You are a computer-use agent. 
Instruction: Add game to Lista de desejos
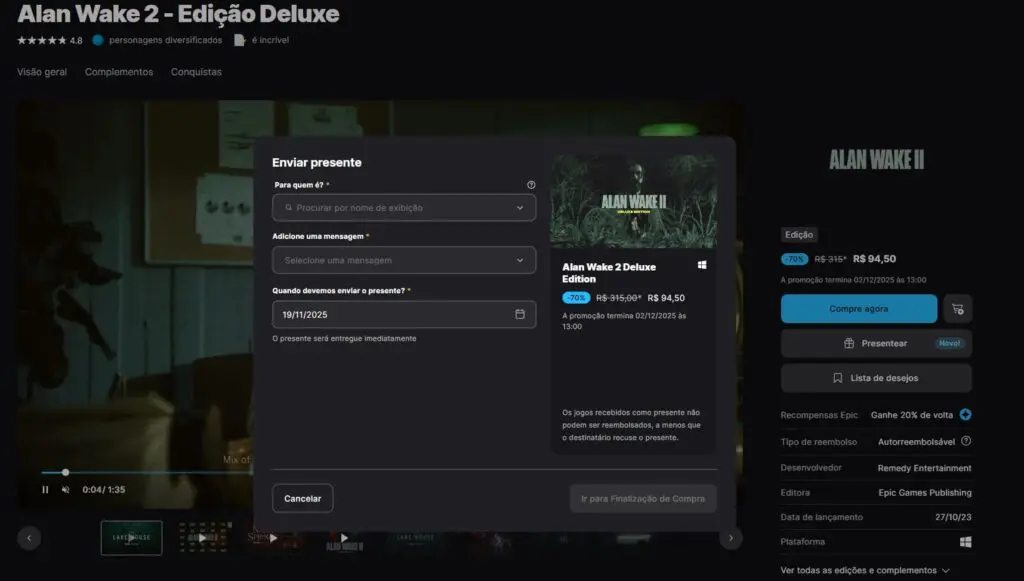(x=876, y=378)
